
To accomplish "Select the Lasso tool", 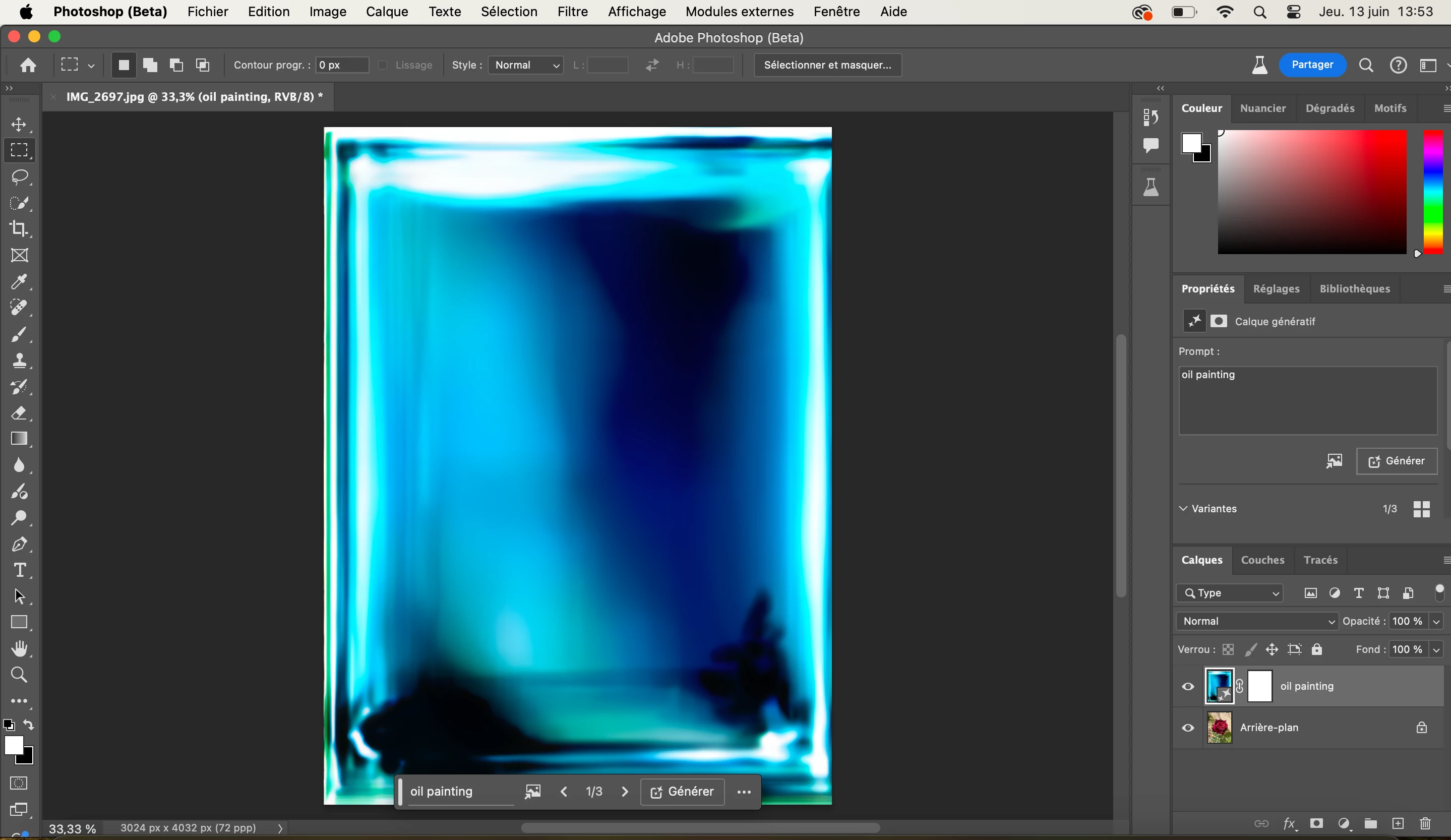I will 20,177.
